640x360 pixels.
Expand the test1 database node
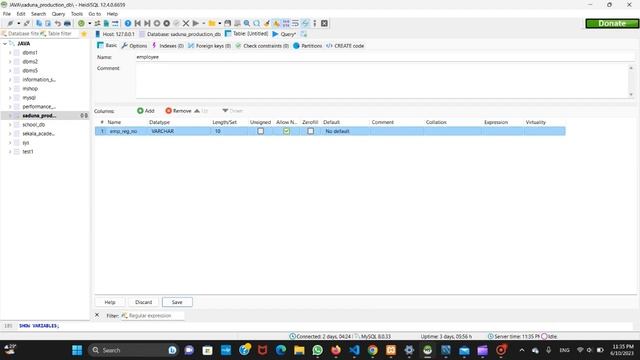point(10,151)
